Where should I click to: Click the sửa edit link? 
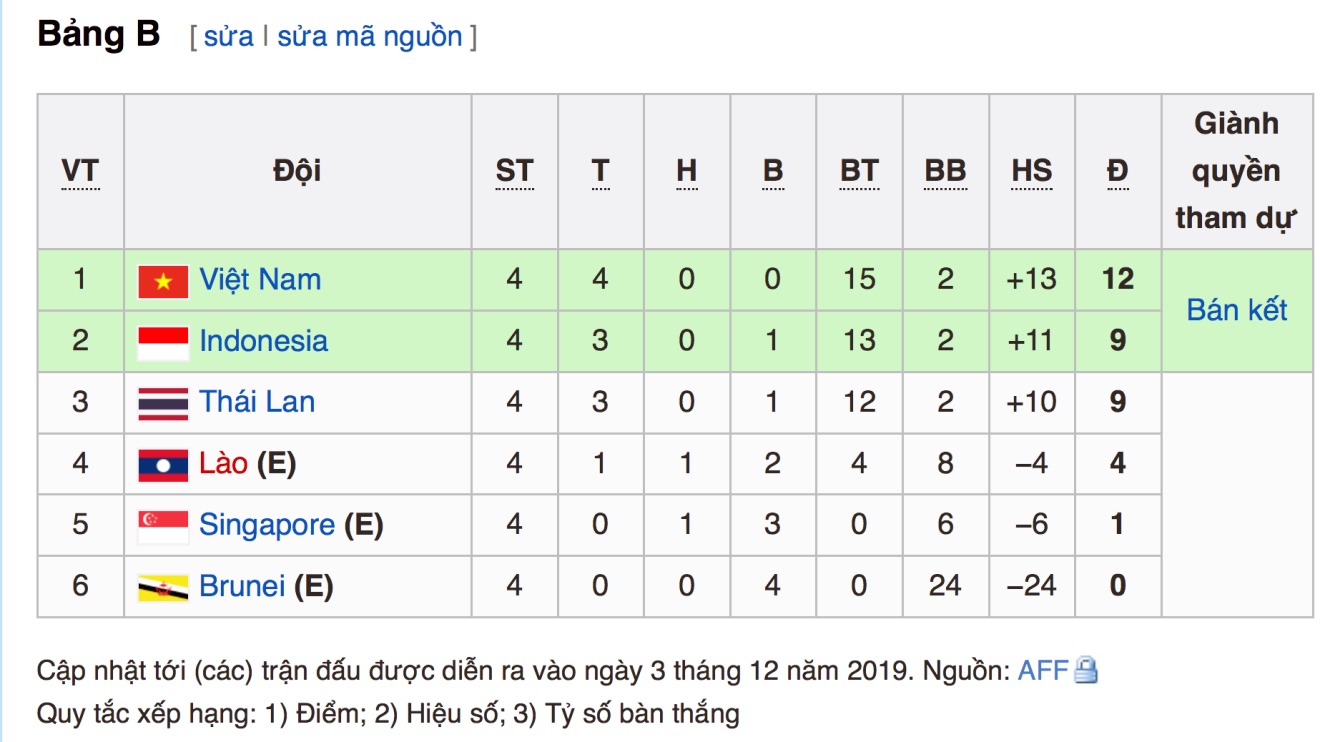pyautogui.click(x=229, y=37)
